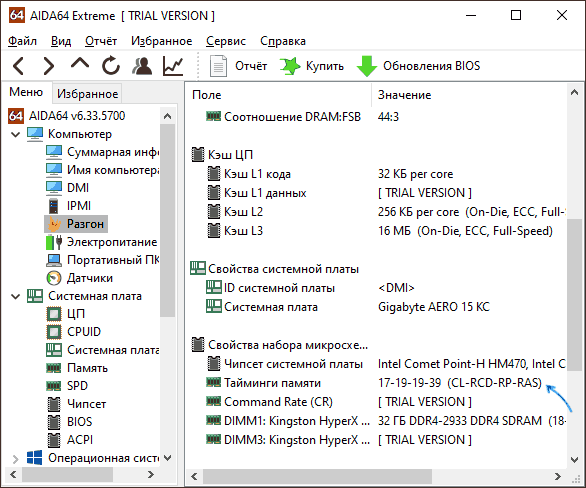
Task: Select the ЦП tree item
Action: [66, 314]
